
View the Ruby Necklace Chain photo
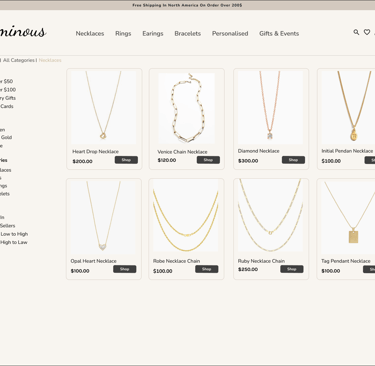[x=270, y=215]
